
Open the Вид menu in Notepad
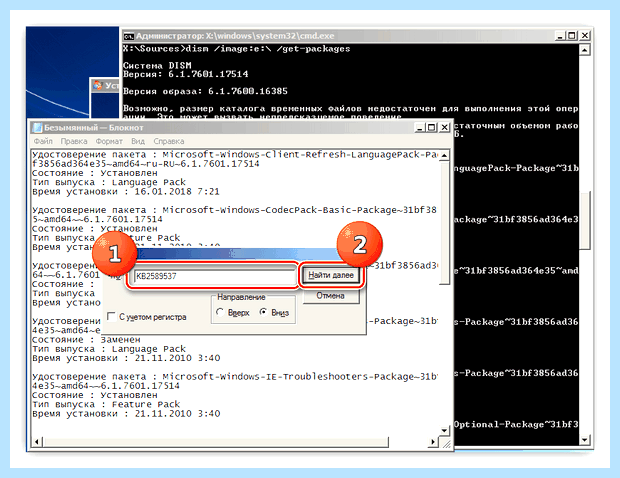138,141
